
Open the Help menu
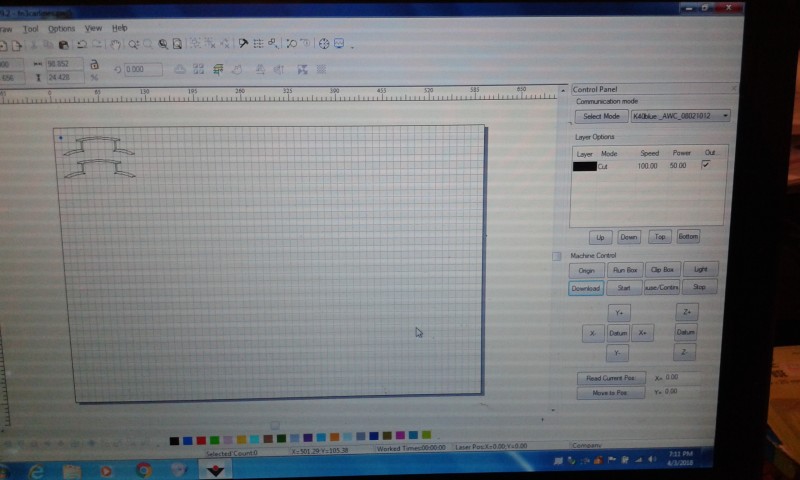coord(120,28)
